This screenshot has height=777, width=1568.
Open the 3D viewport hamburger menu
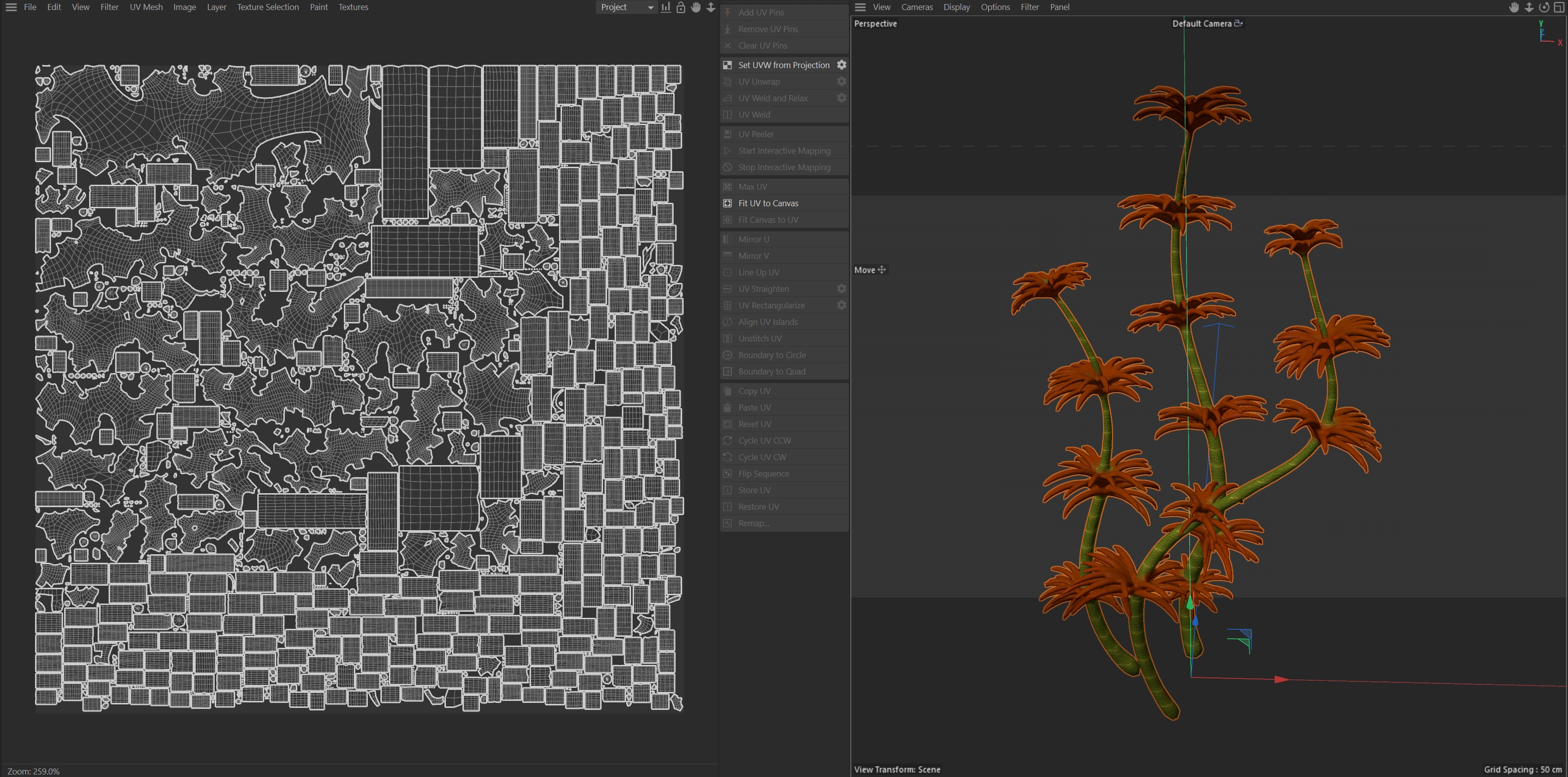860,8
